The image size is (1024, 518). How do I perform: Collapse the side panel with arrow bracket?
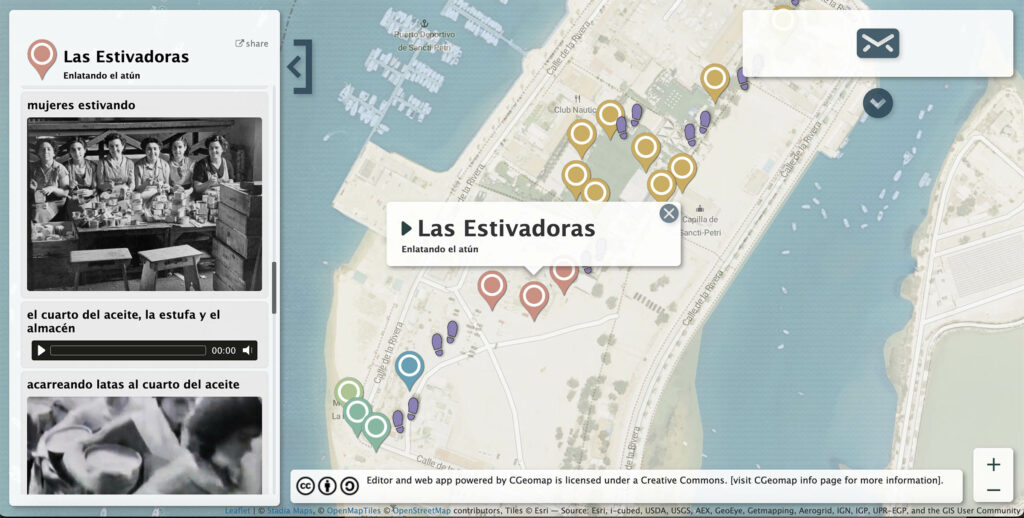[x=298, y=67]
